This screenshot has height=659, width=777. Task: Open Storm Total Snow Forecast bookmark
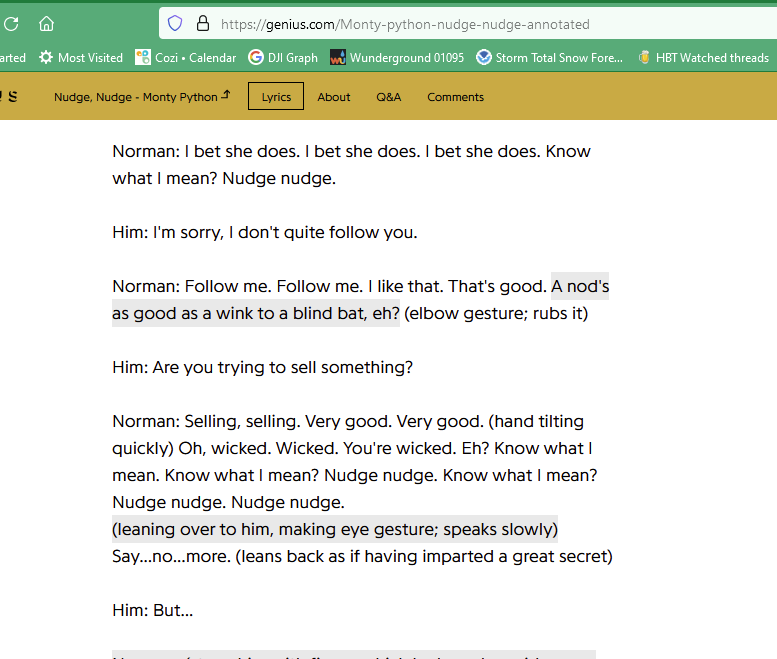click(550, 57)
